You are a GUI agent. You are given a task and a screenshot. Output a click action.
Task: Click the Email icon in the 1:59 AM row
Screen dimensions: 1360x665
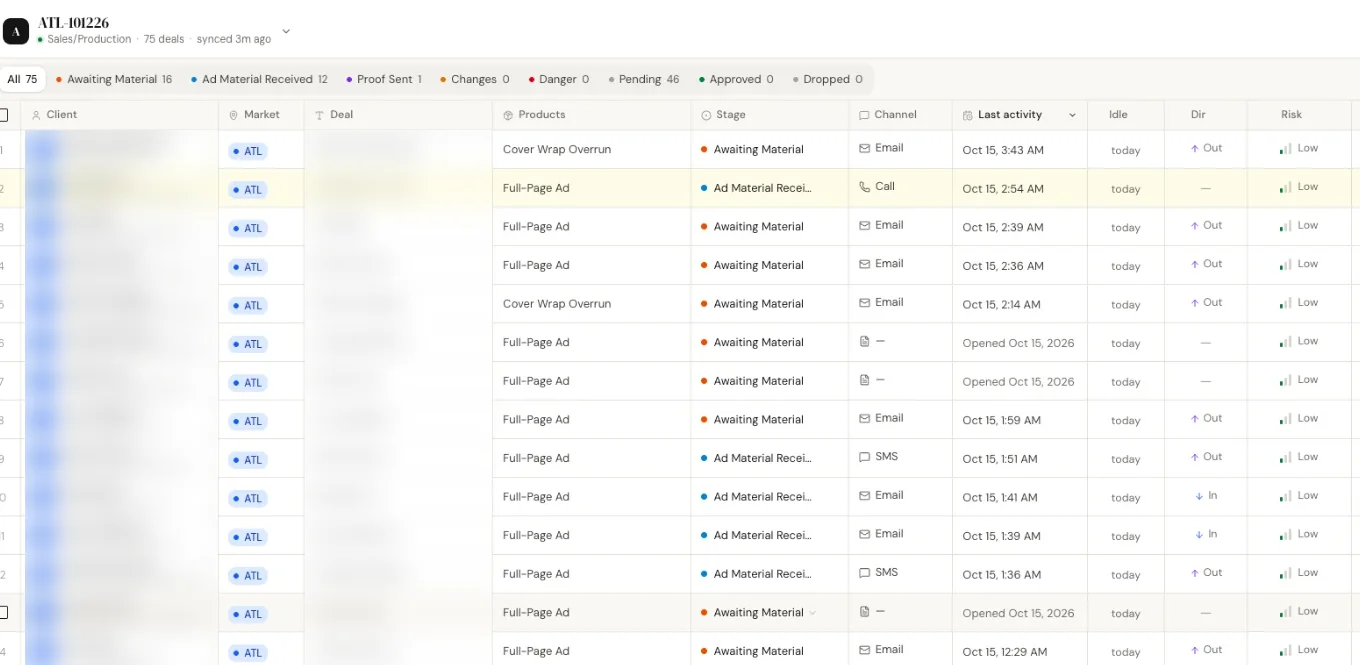tap(864, 418)
